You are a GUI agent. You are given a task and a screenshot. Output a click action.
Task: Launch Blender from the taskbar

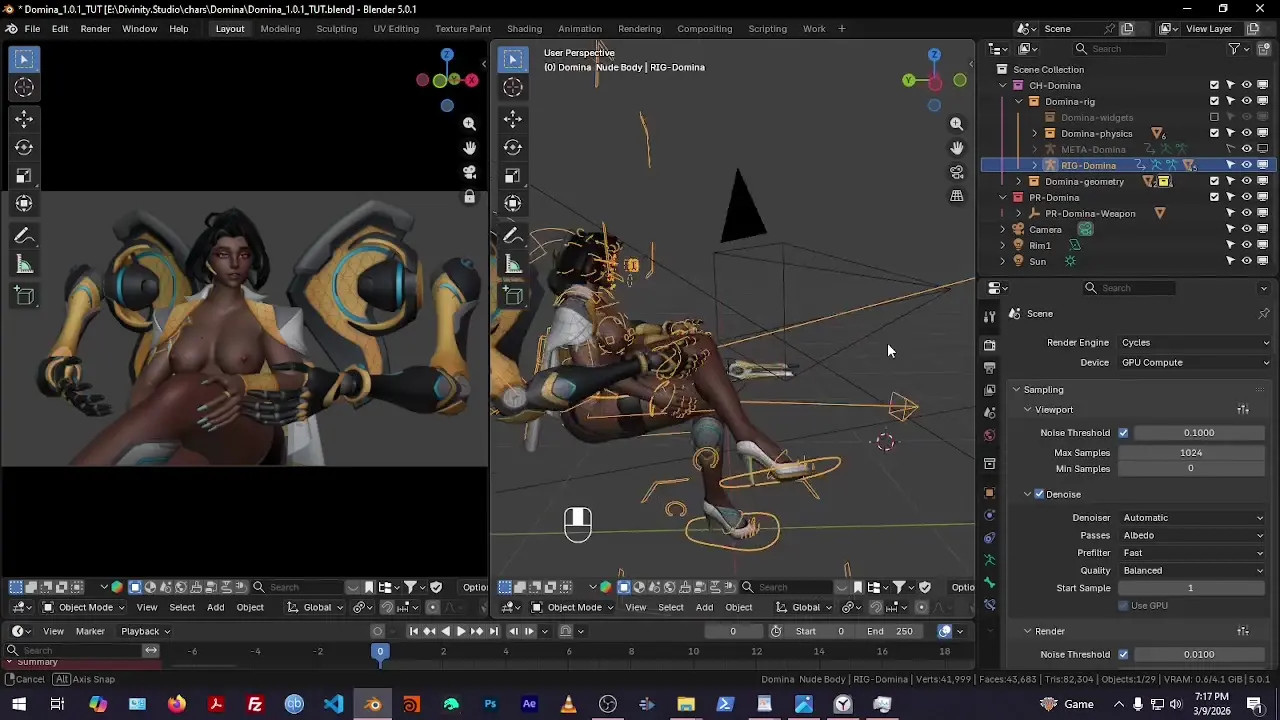(372, 704)
